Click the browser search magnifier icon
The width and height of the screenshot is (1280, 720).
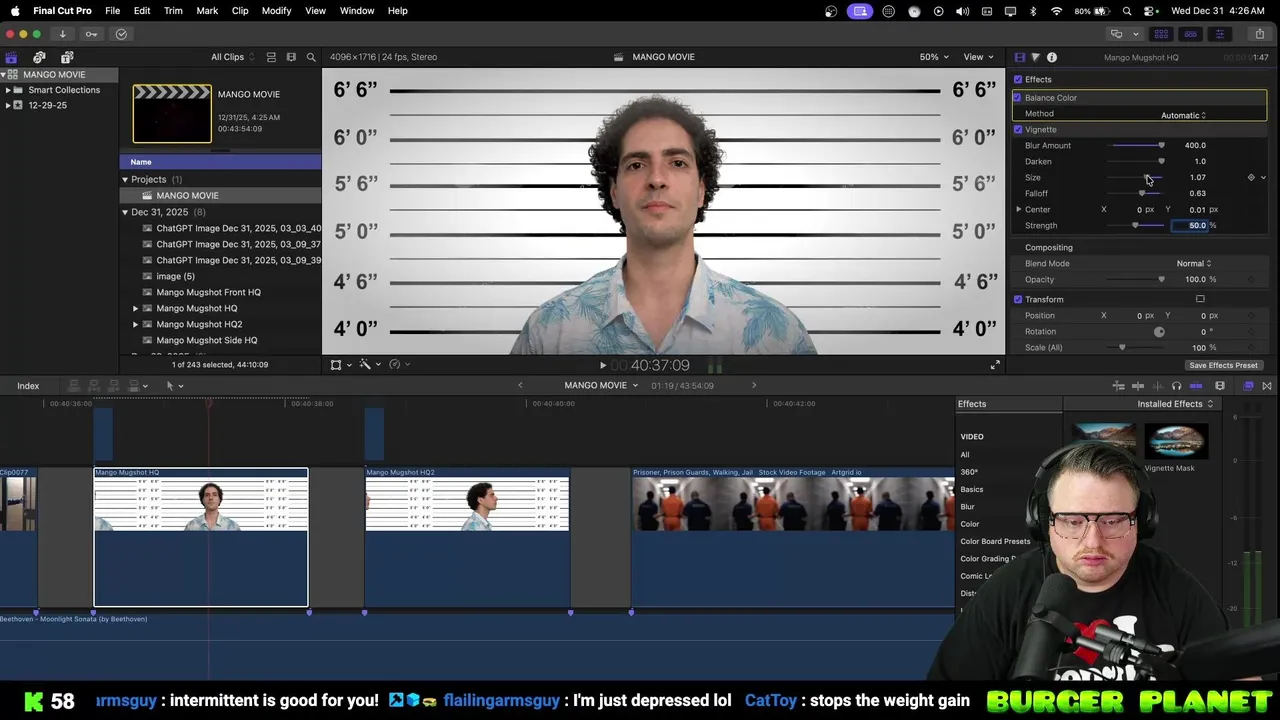311,57
